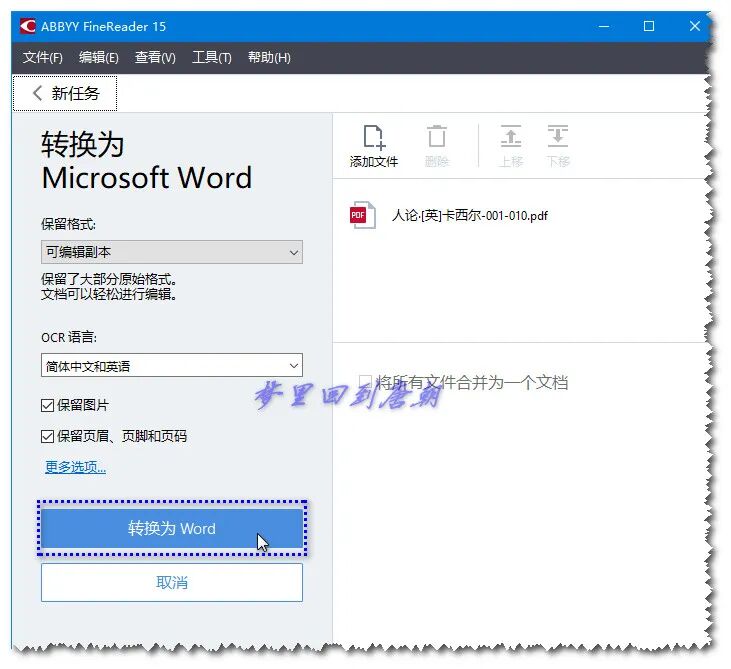Click the Move Up (上移) icon
Viewport: 731px width, 669px height.
pyautogui.click(x=511, y=136)
